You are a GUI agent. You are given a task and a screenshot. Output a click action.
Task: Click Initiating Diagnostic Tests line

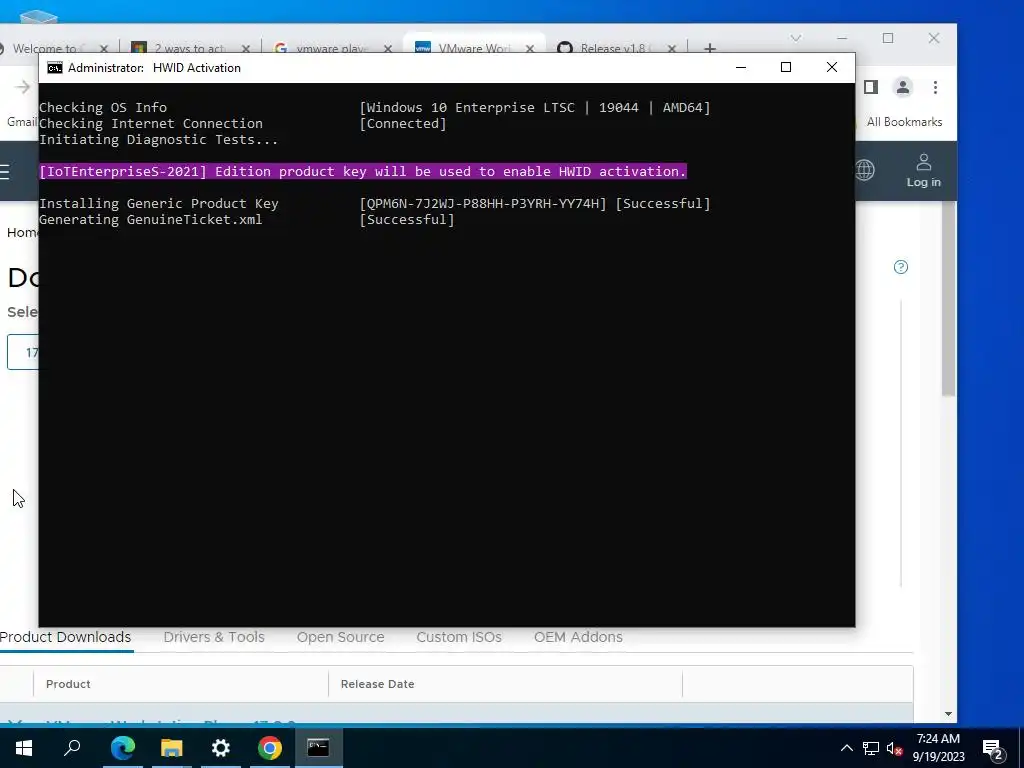pos(159,140)
